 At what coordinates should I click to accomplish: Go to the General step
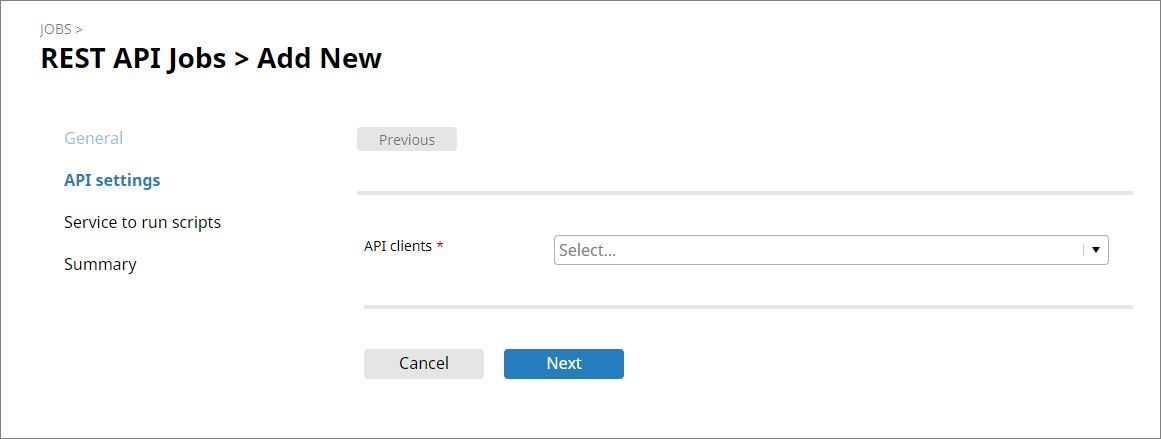(x=93, y=138)
